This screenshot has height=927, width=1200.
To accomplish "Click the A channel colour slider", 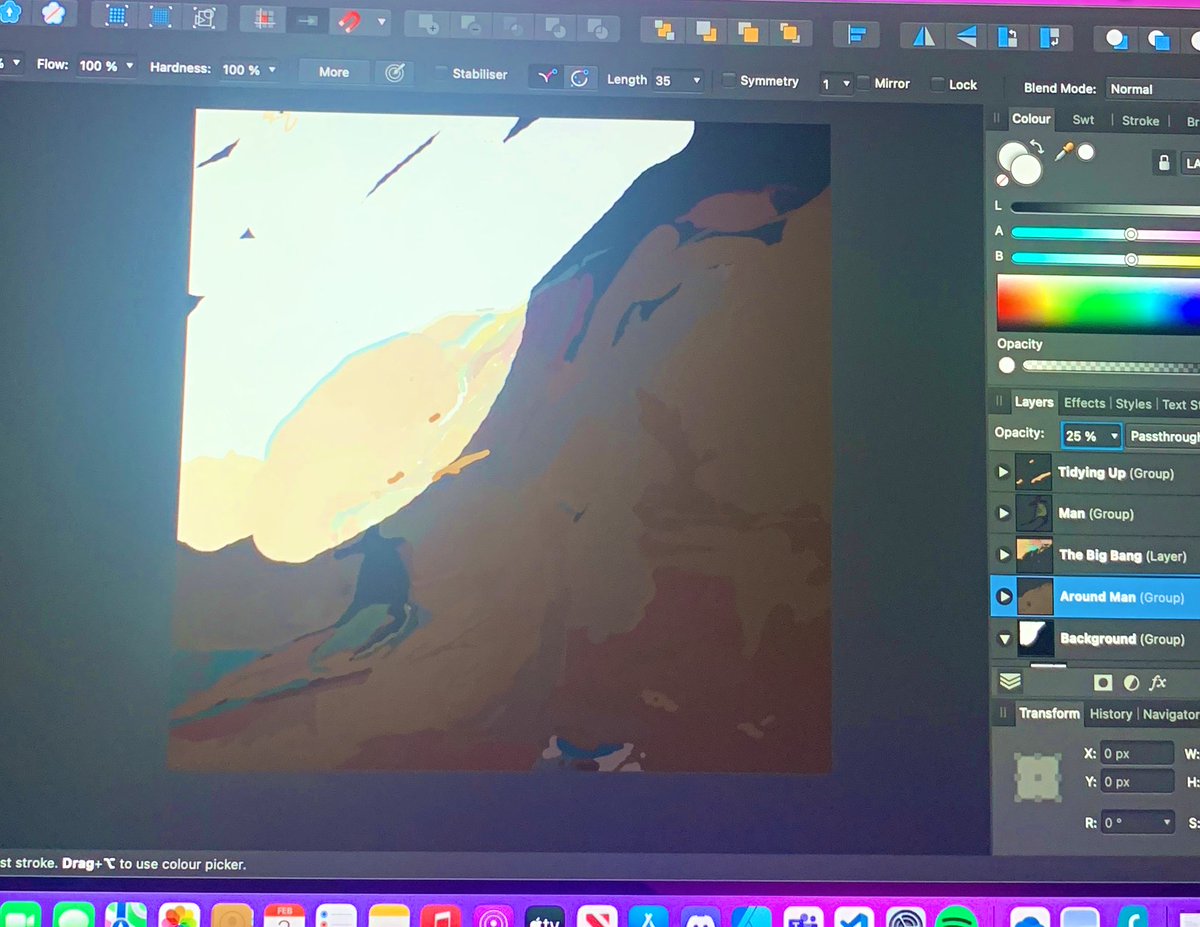I will 1105,233.
